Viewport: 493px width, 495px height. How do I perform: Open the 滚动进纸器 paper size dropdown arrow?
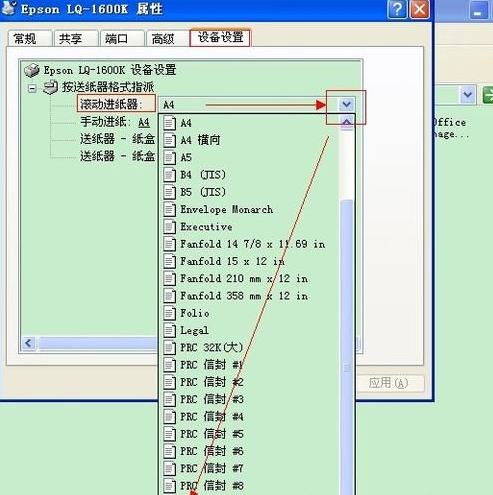tap(346, 105)
